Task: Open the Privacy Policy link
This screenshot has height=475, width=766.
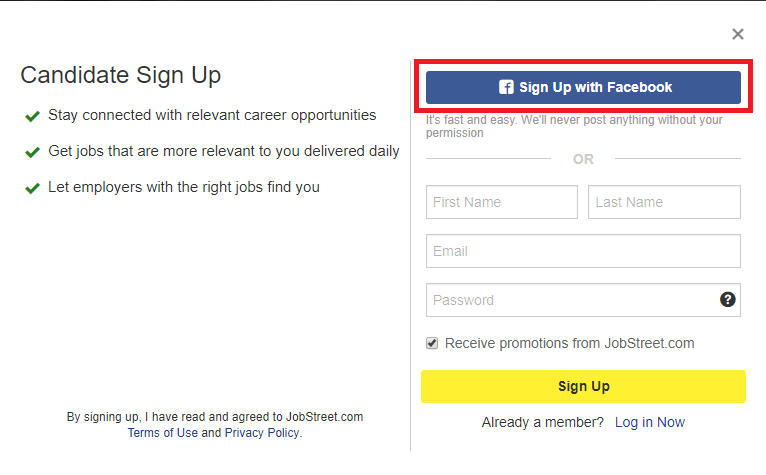Action: (262, 433)
